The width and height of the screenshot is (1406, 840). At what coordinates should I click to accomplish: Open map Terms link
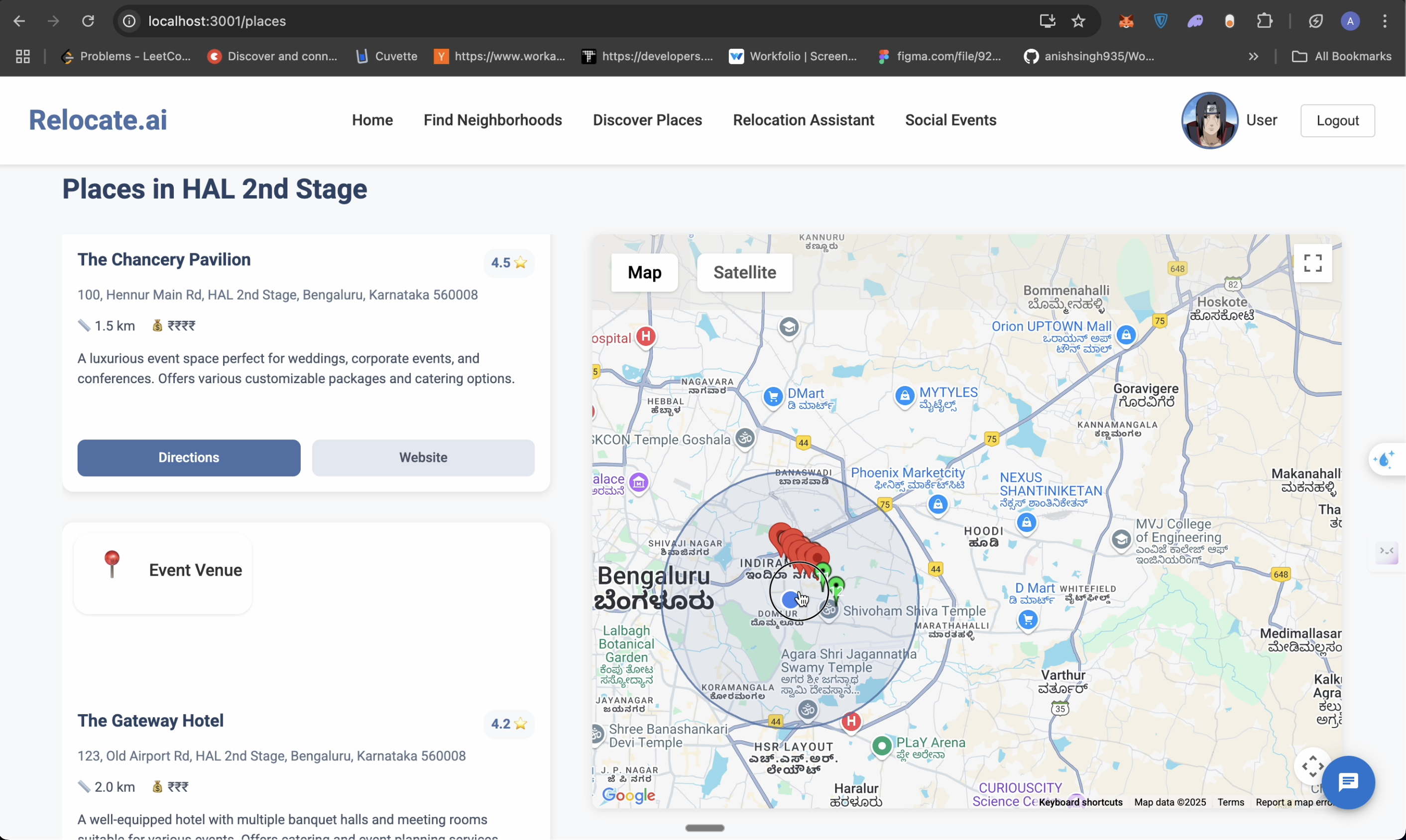click(1231, 802)
